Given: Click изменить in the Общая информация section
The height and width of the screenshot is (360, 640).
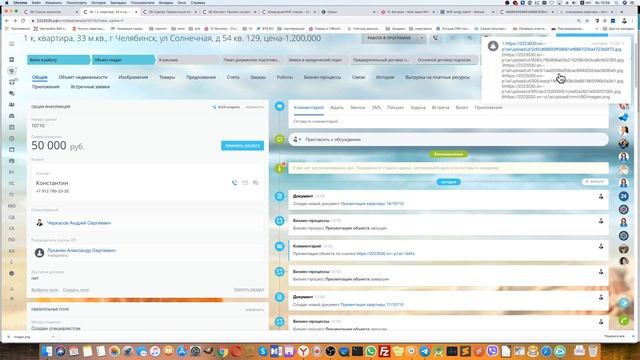Looking at the screenshot, I should point(254,107).
